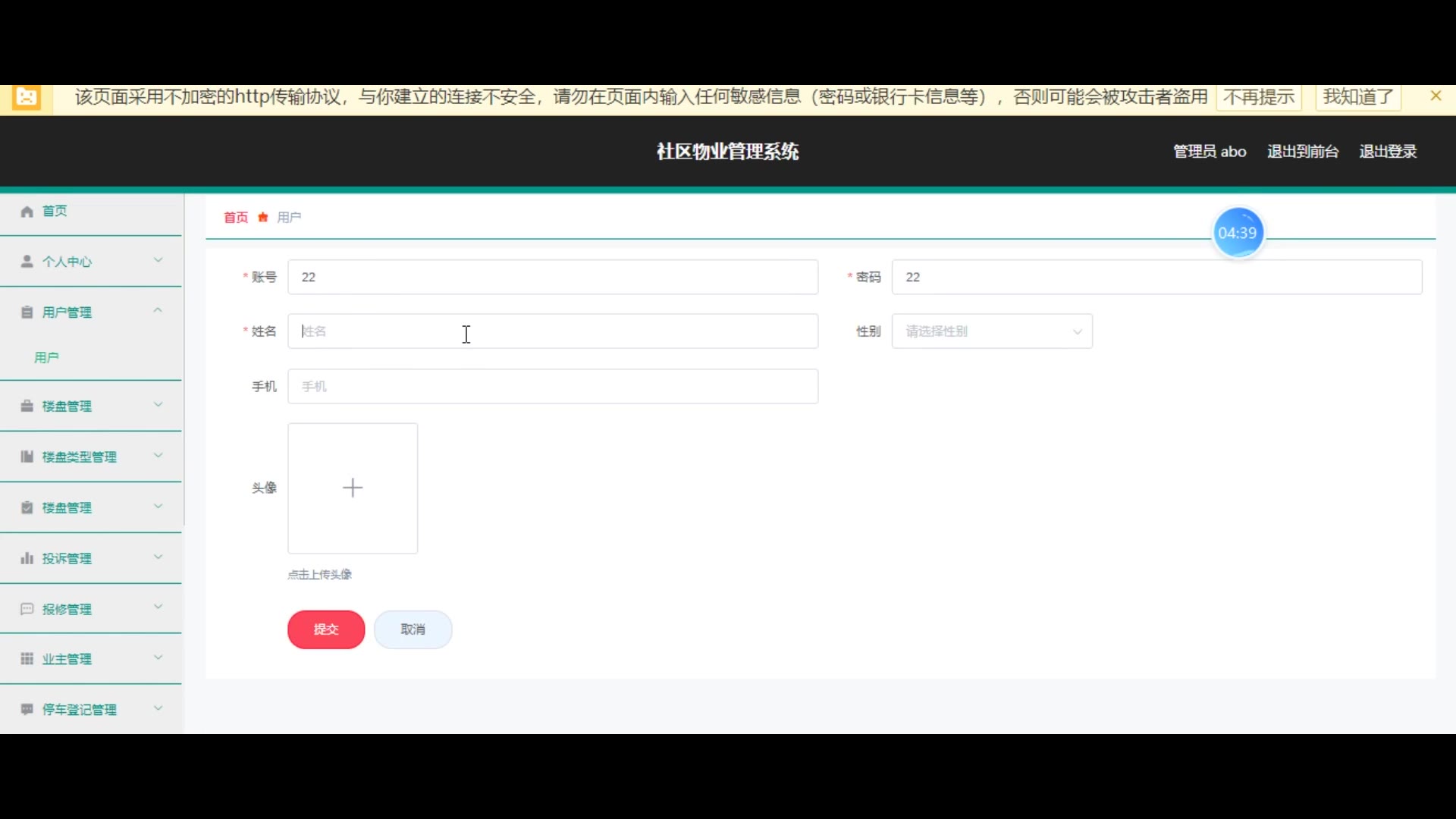1456x819 pixels.
Task: Collapse the 用户管理 menu chevron
Action: coord(158,311)
